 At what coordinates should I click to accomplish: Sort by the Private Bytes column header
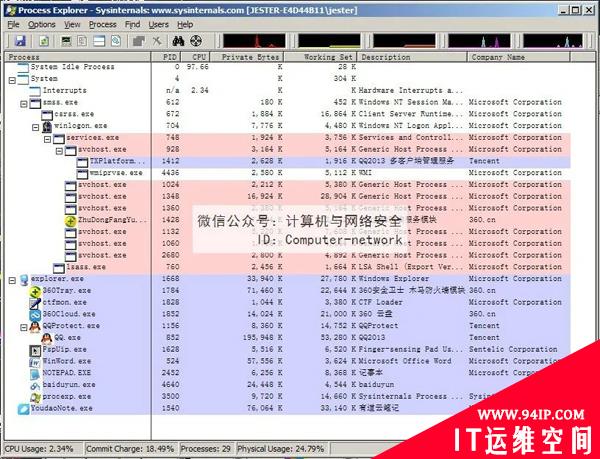tap(247, 57)
